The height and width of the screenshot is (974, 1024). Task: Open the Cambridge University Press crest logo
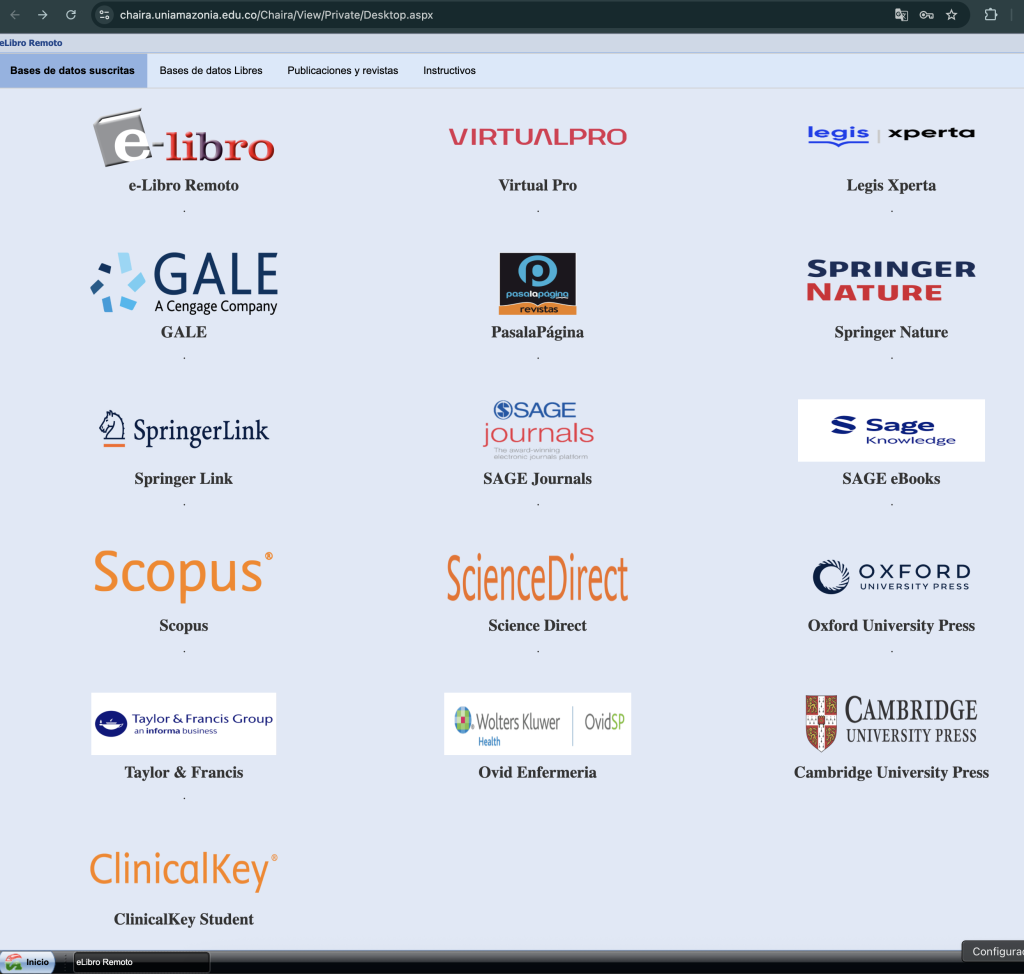click(891, 723)
